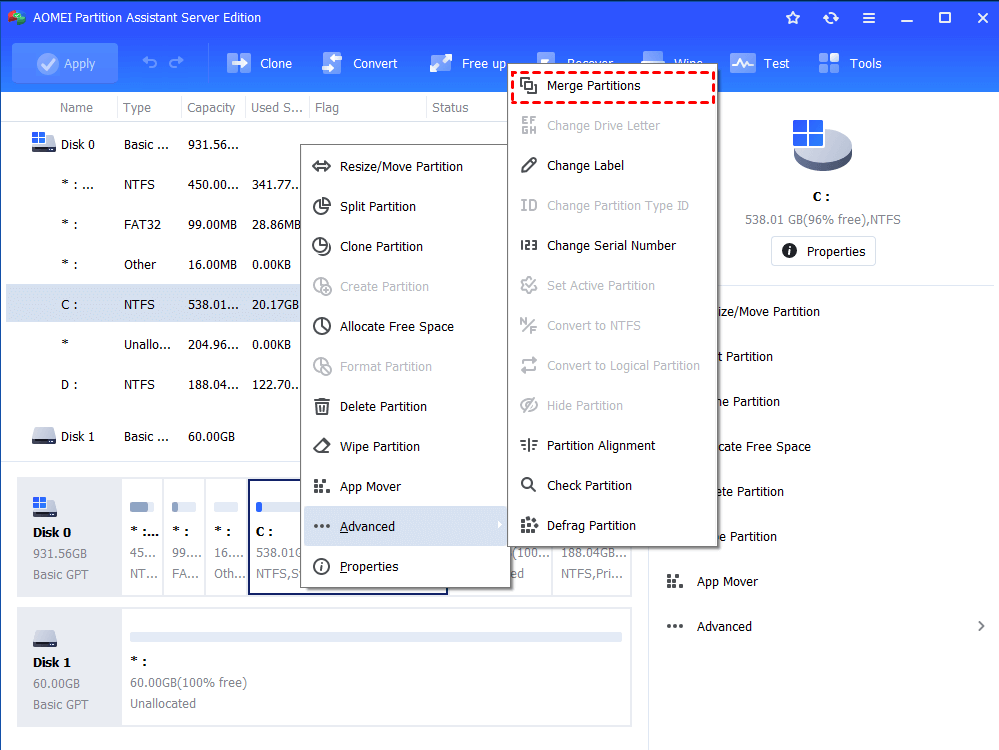This screenshot has width=999, height=750.
Task: Click the Merge Partitions icon
Action: click(529, 85)
